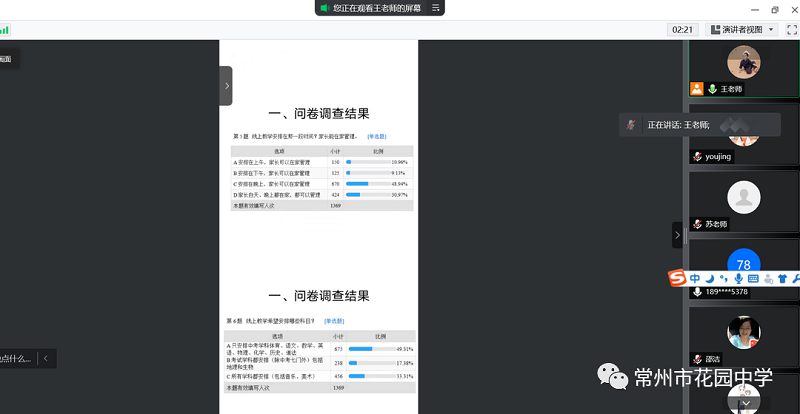Click the Sogou S logo on IME bar
The image size is (800, 414).
677,278
